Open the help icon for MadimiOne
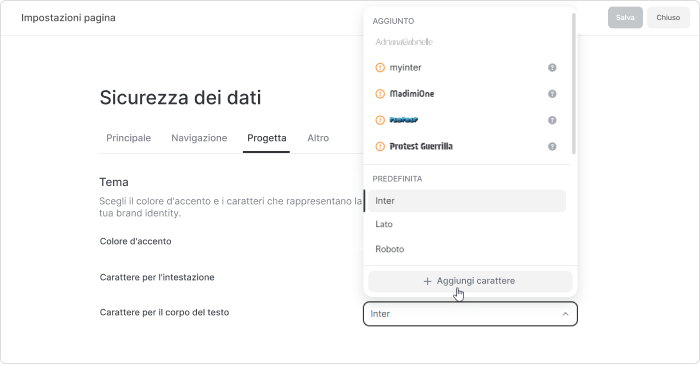This screenshot has height=365, width=700. click(x=552, y=94)
